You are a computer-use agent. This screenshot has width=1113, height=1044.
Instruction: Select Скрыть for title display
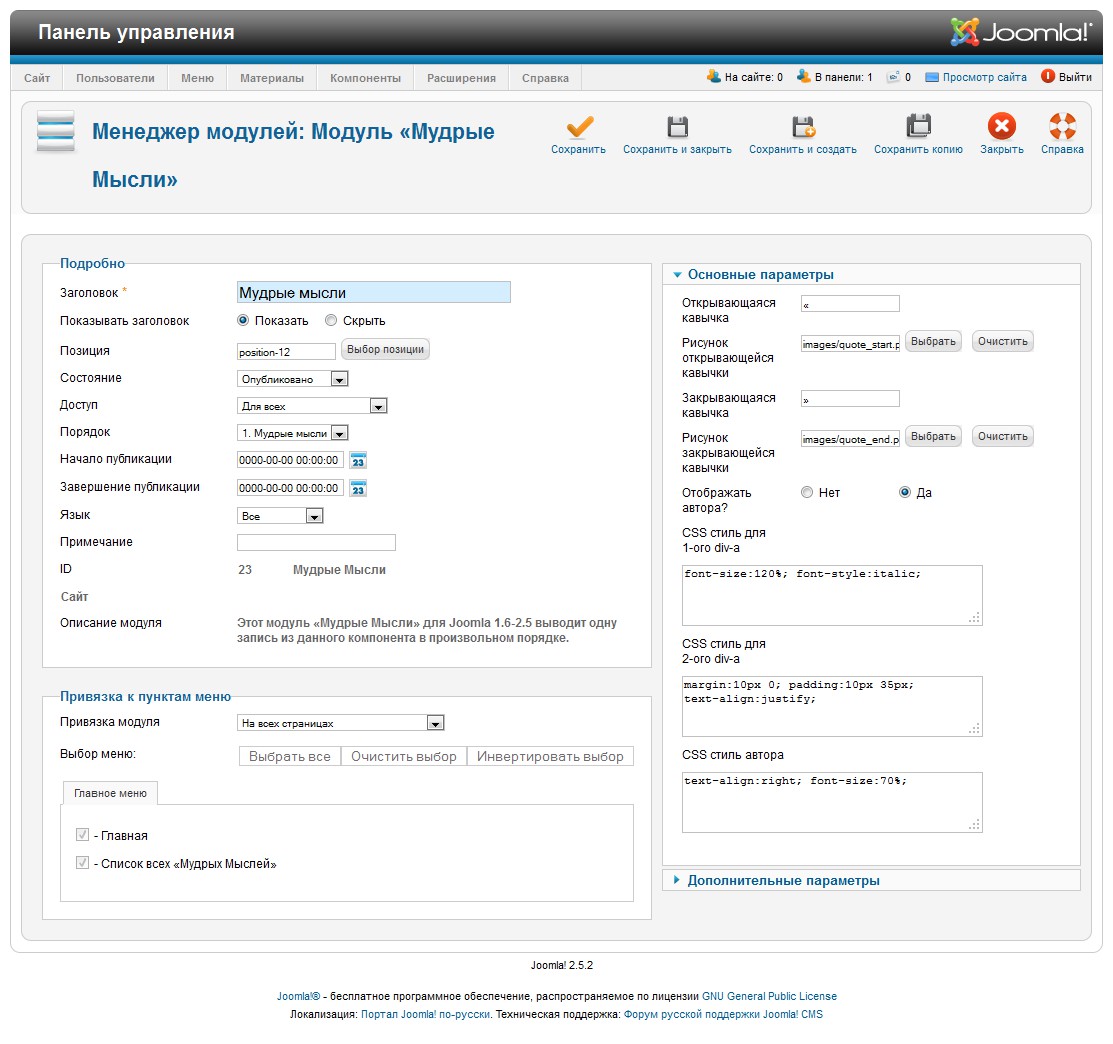331,321
